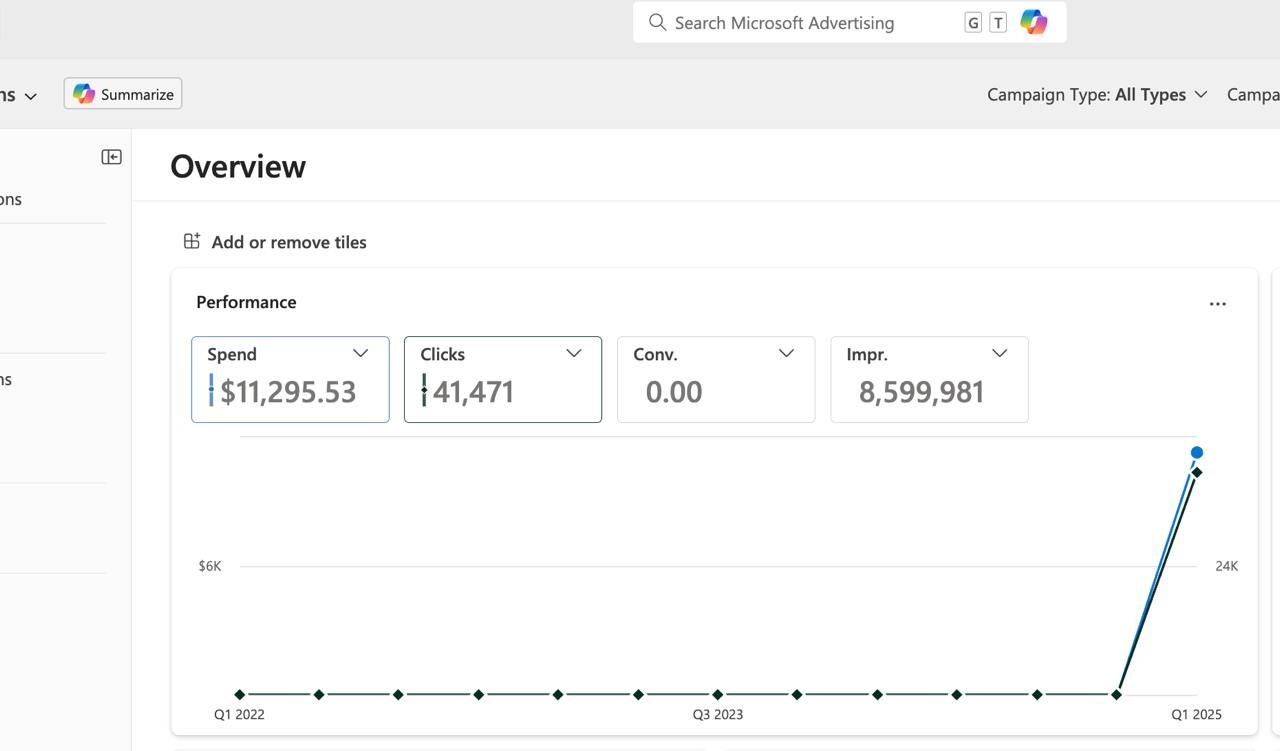The height and width of the screenshot is (751, 1280).
Task: Focus the Search Microsoft Advertising field
Action: tap(850, 22)
